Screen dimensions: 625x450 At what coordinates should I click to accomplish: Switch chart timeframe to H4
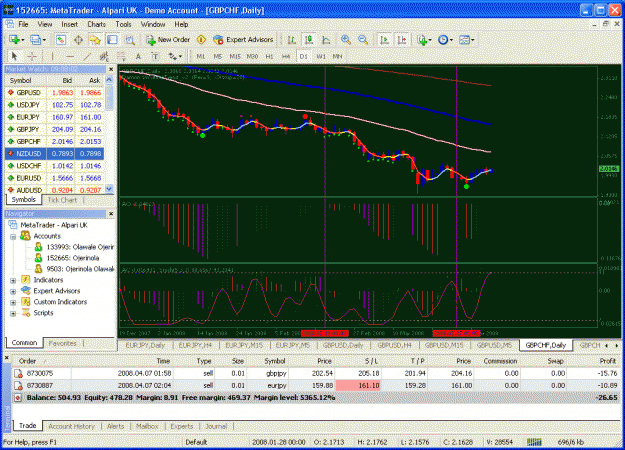point(286,57)
